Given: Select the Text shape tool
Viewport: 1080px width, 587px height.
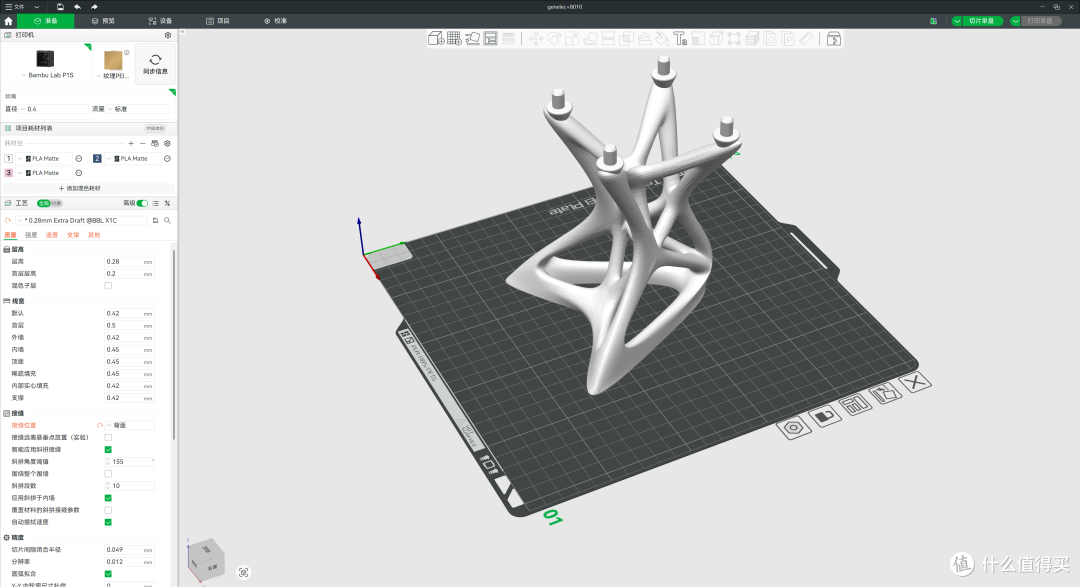Looking at the screenshot, I should click(681, 39).
